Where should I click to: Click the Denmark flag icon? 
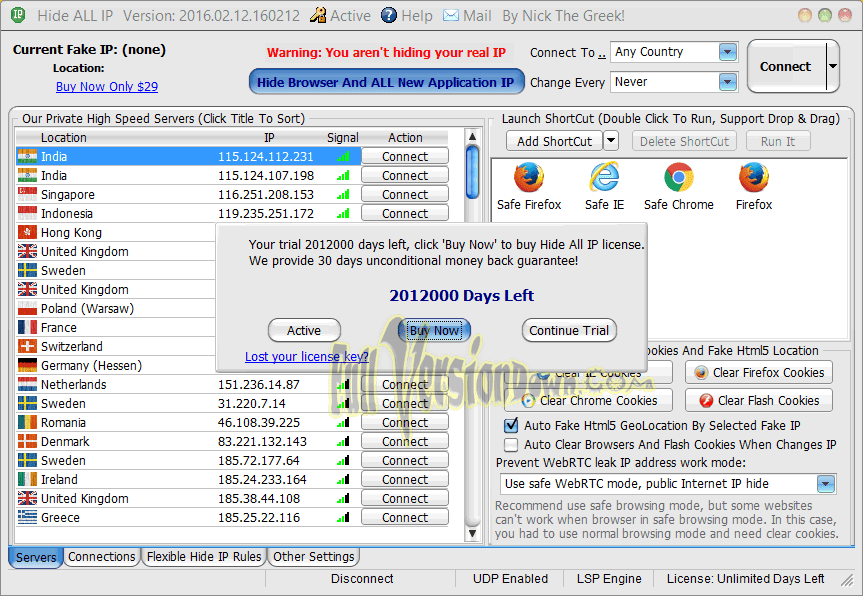click(27, 441)
